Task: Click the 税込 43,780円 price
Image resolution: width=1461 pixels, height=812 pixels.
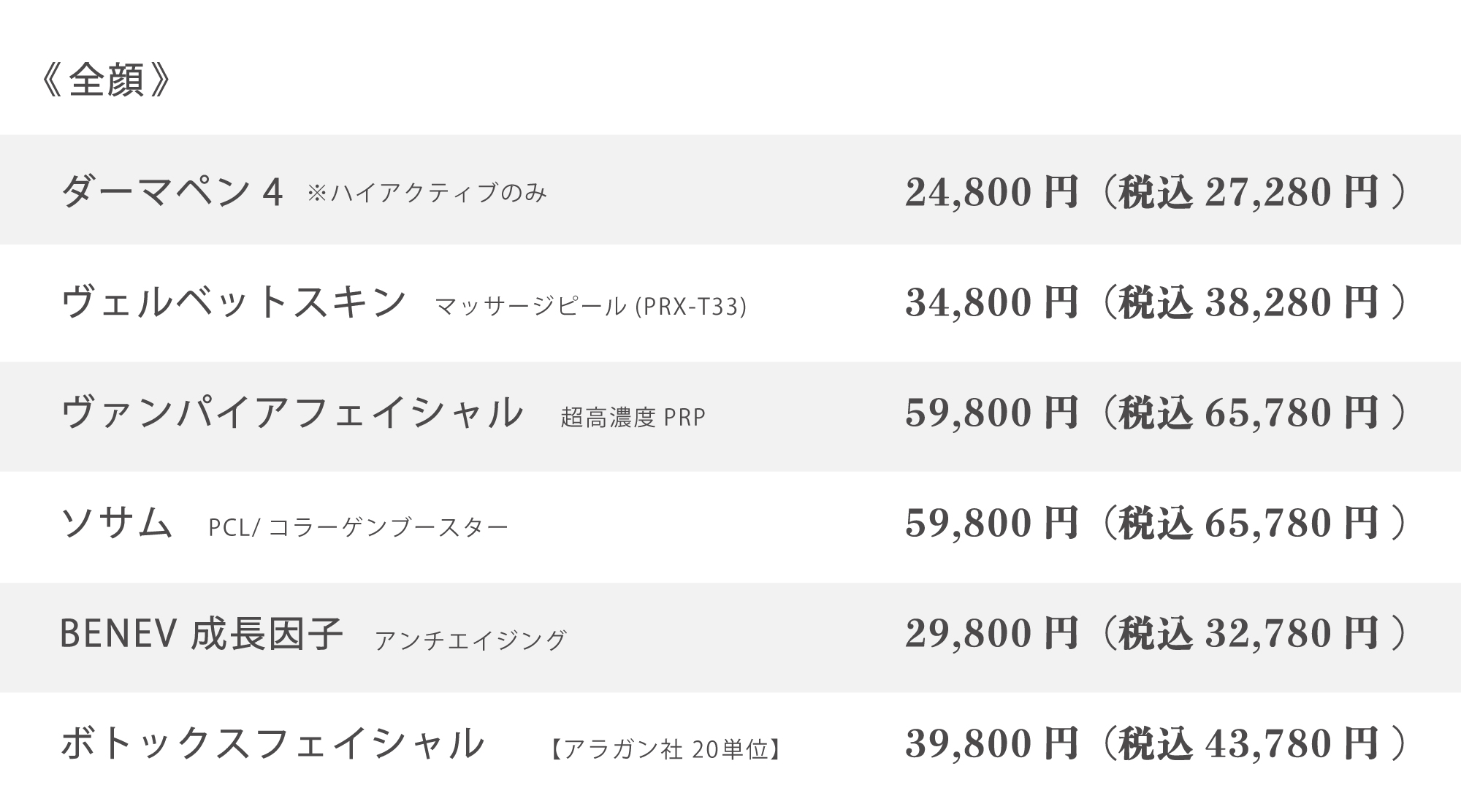Action: click(1248, 743)
